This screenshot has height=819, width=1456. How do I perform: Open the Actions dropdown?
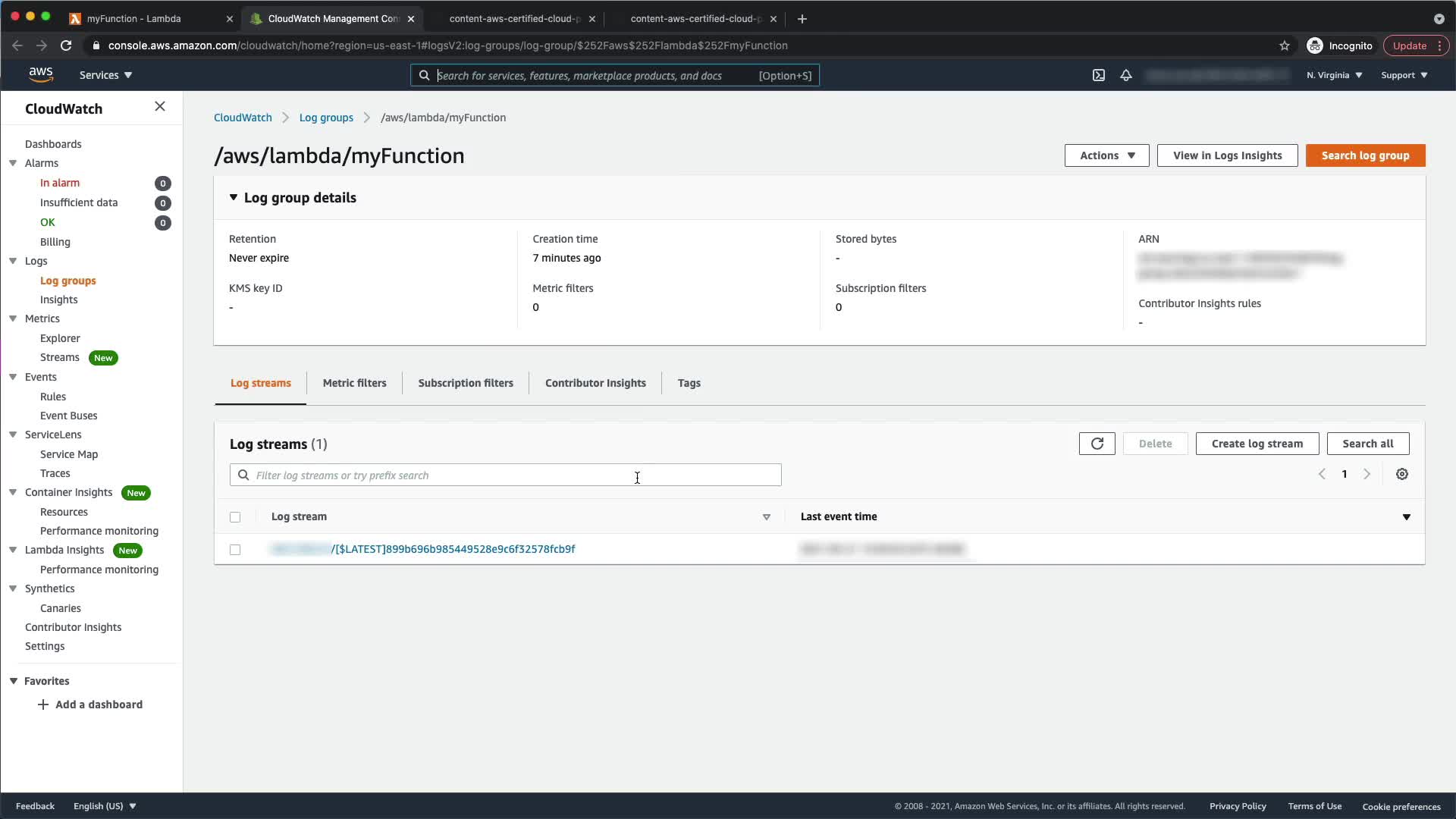pyautogui.click(x=1106, y=155)
